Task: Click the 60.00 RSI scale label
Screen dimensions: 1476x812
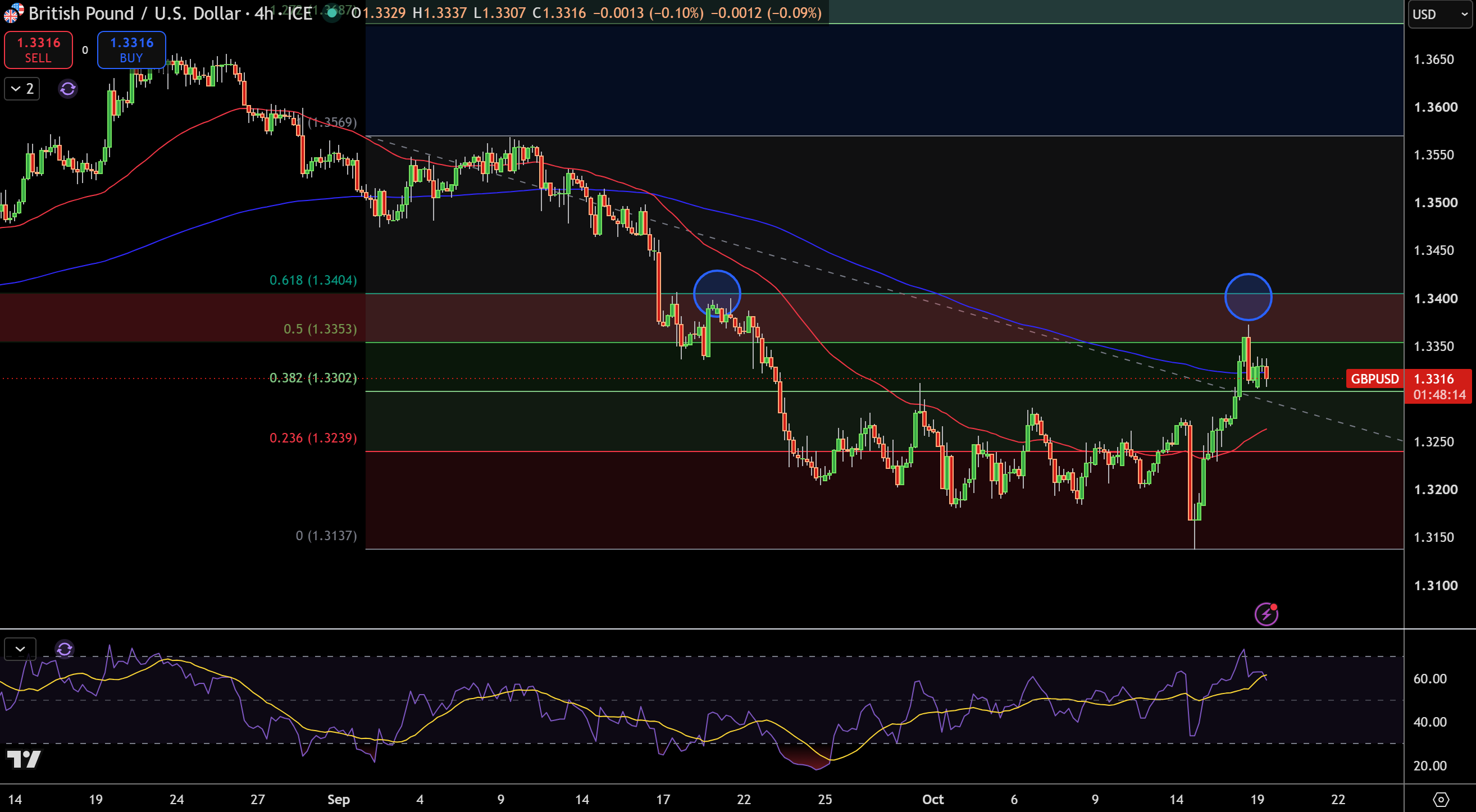Action: 1430,678
